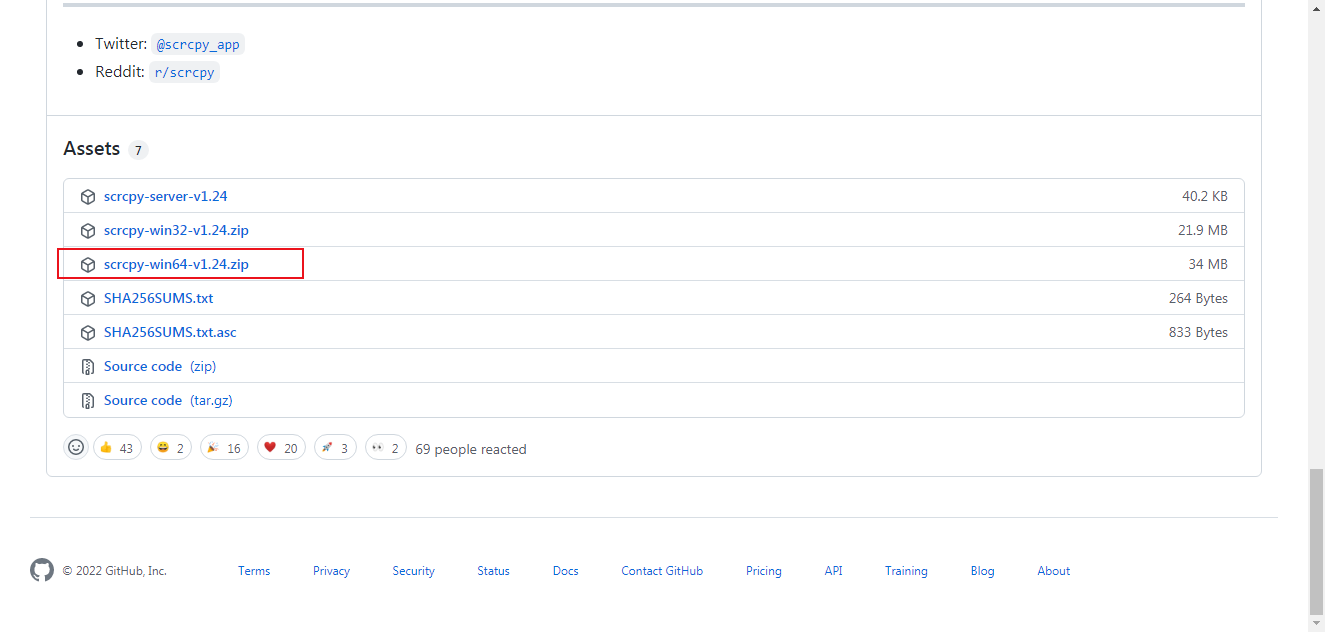Open the Terms footer link
The height and width of the screenshot is (632, 1325).
click(254, 571)
